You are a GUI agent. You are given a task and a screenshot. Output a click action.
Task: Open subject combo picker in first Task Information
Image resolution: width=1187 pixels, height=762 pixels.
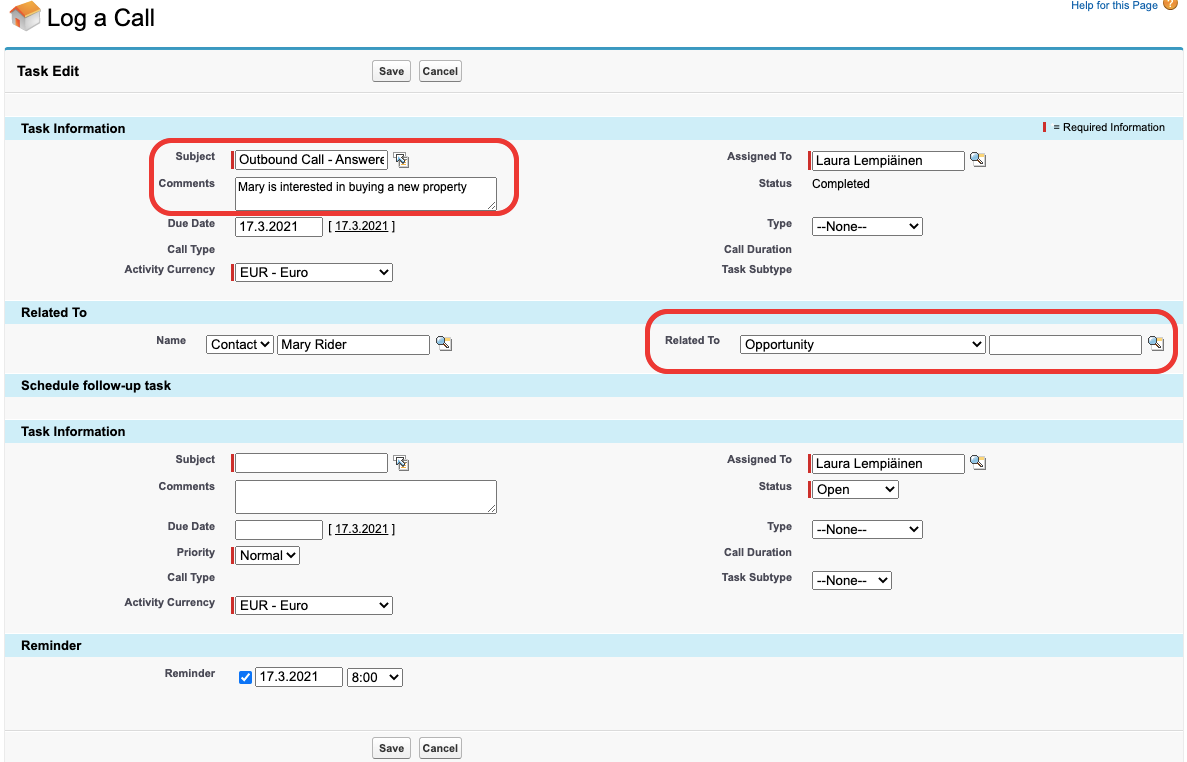(x=401, y=160)
